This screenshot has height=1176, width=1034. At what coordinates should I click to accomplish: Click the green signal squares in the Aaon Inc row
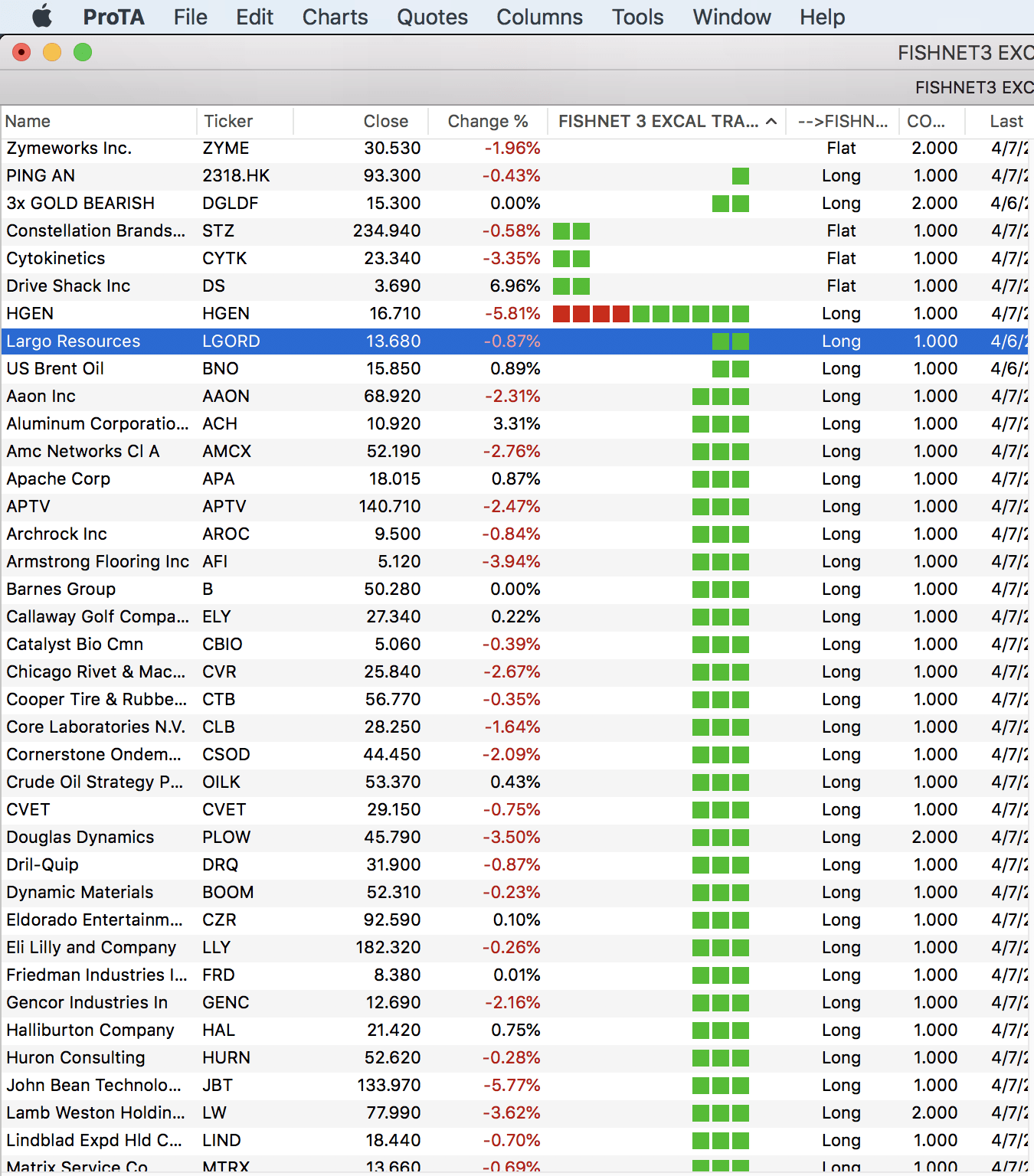(721, 397)
